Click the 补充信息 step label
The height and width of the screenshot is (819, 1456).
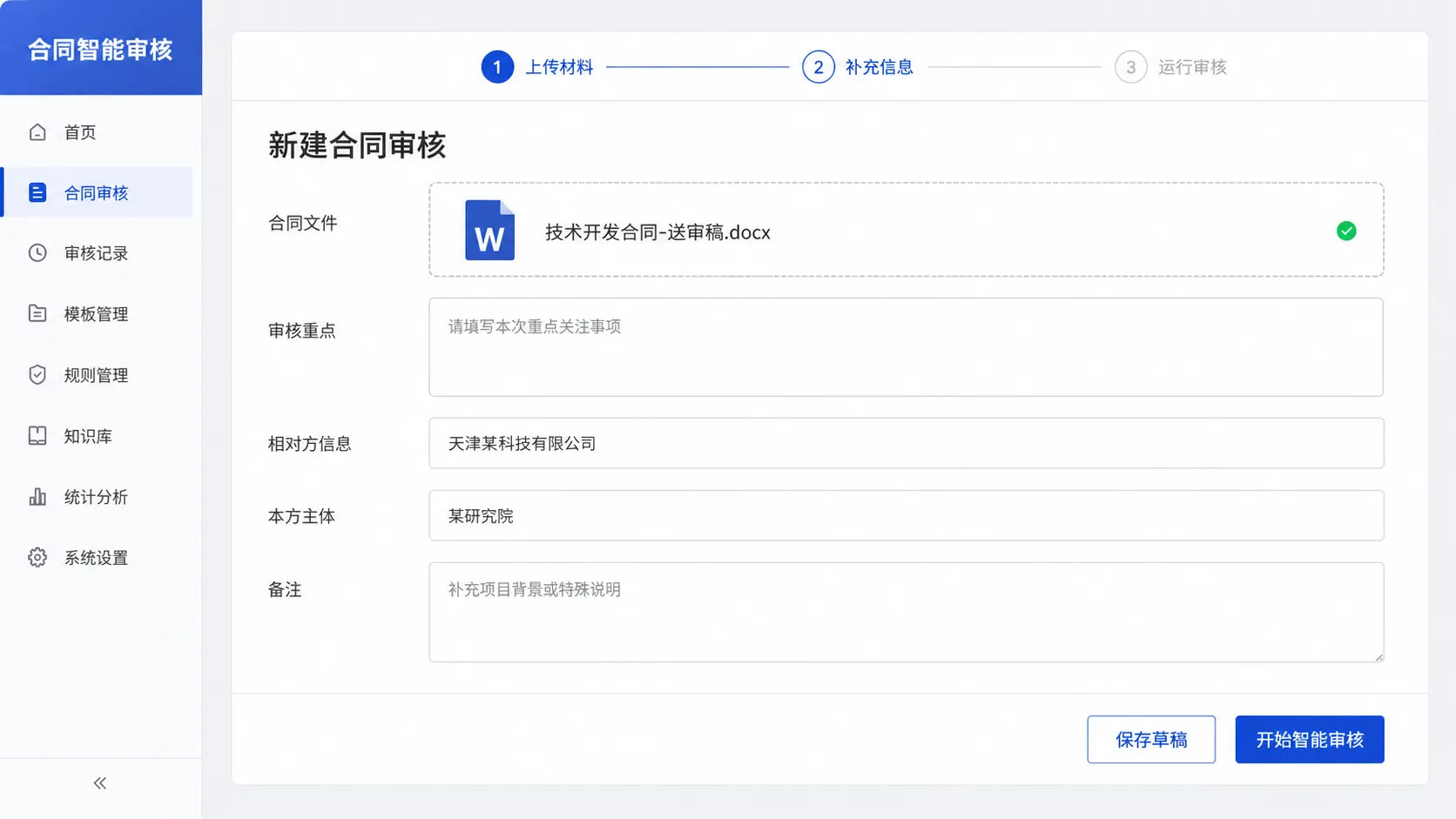tap(879, 67)
